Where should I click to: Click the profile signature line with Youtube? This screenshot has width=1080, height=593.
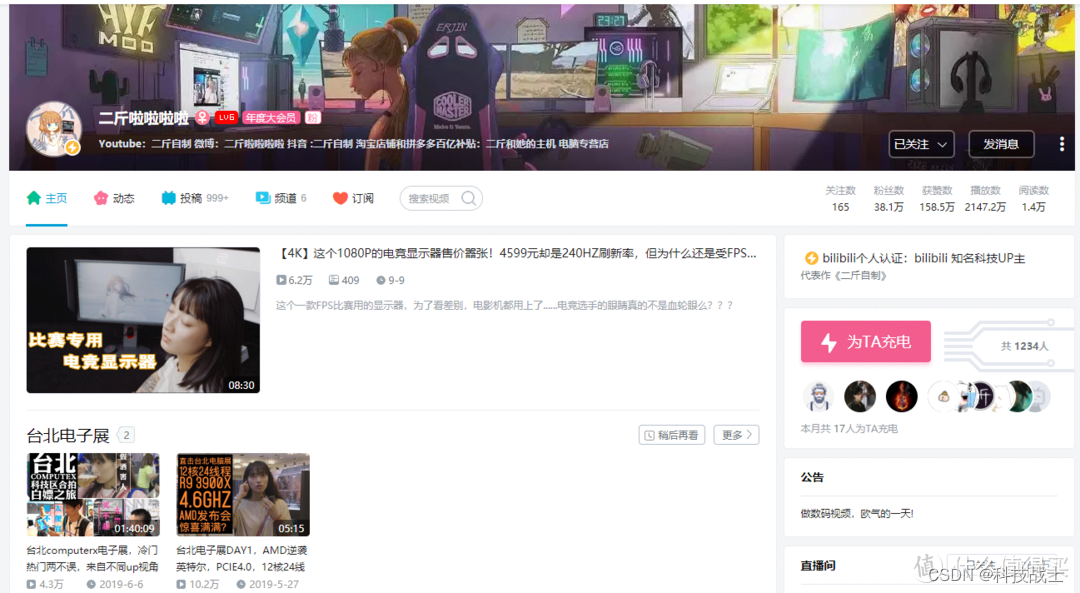tap(353, 144)
